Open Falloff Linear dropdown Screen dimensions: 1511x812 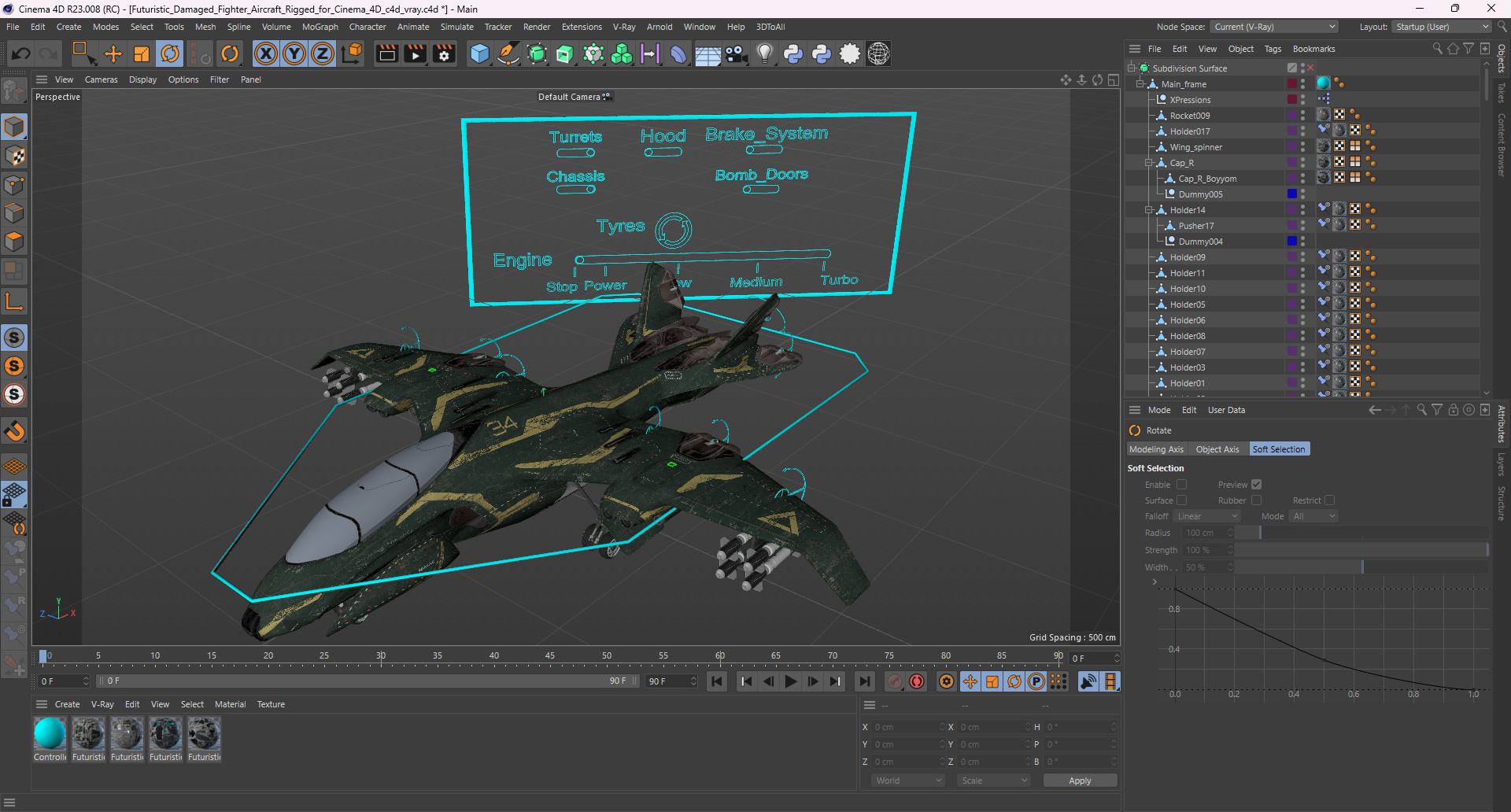coord(1206,516)
